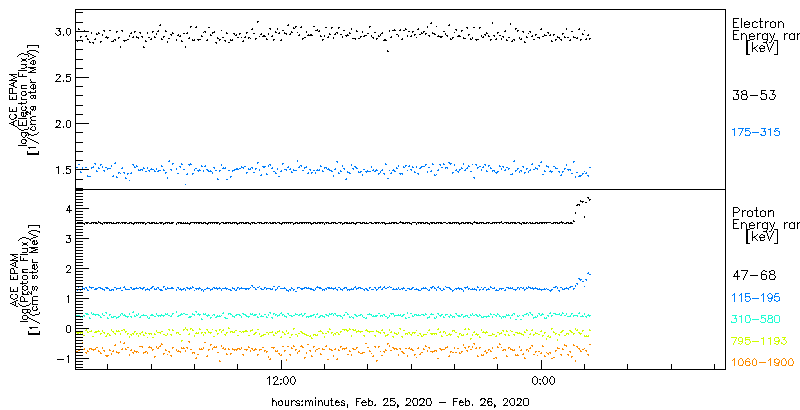Click the 12:00 time axis label
Image resolution: width=800 pixels, height=410 pixels.
(282, 381)
